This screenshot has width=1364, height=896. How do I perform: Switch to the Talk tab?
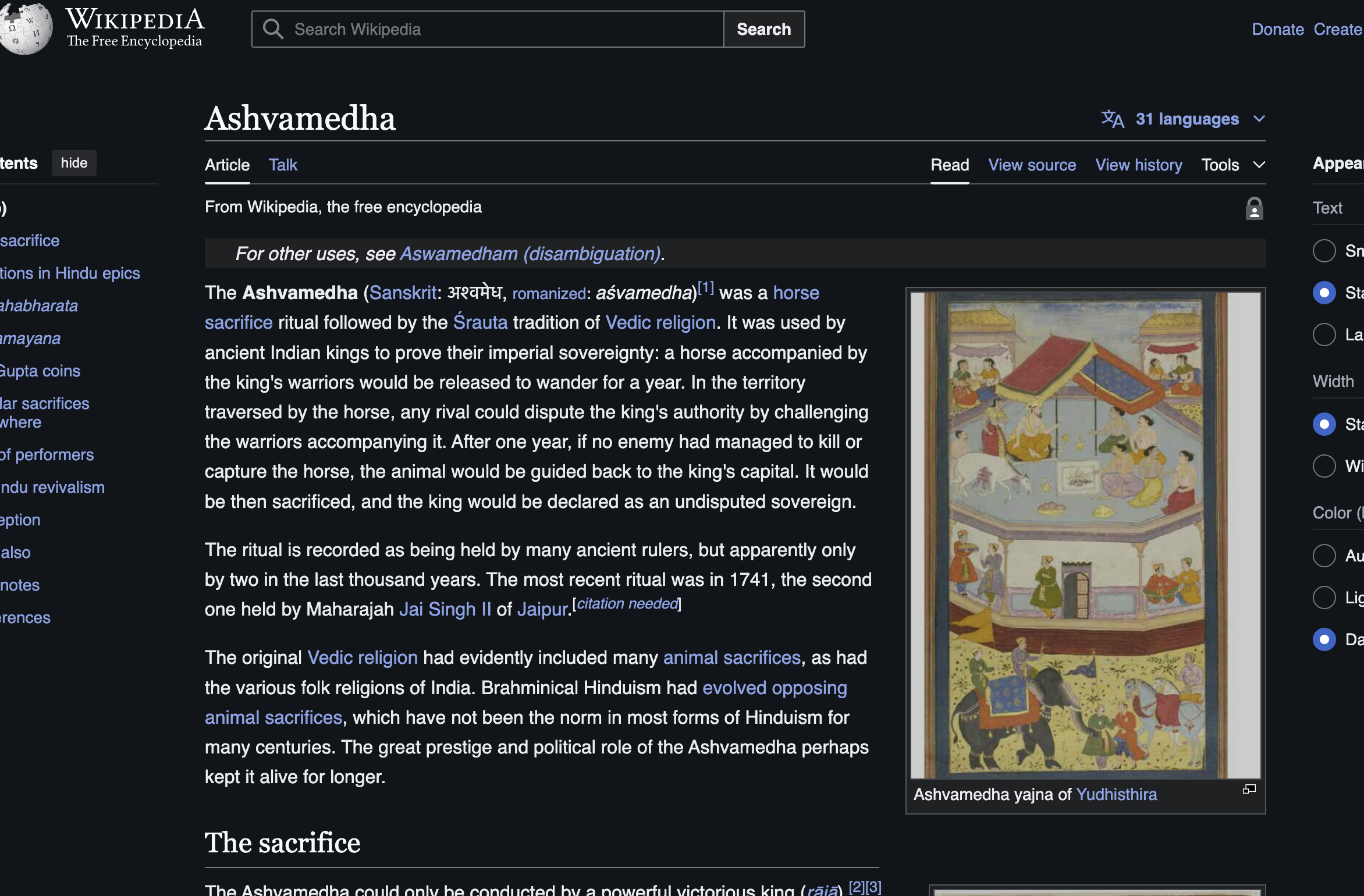point(283,165)
